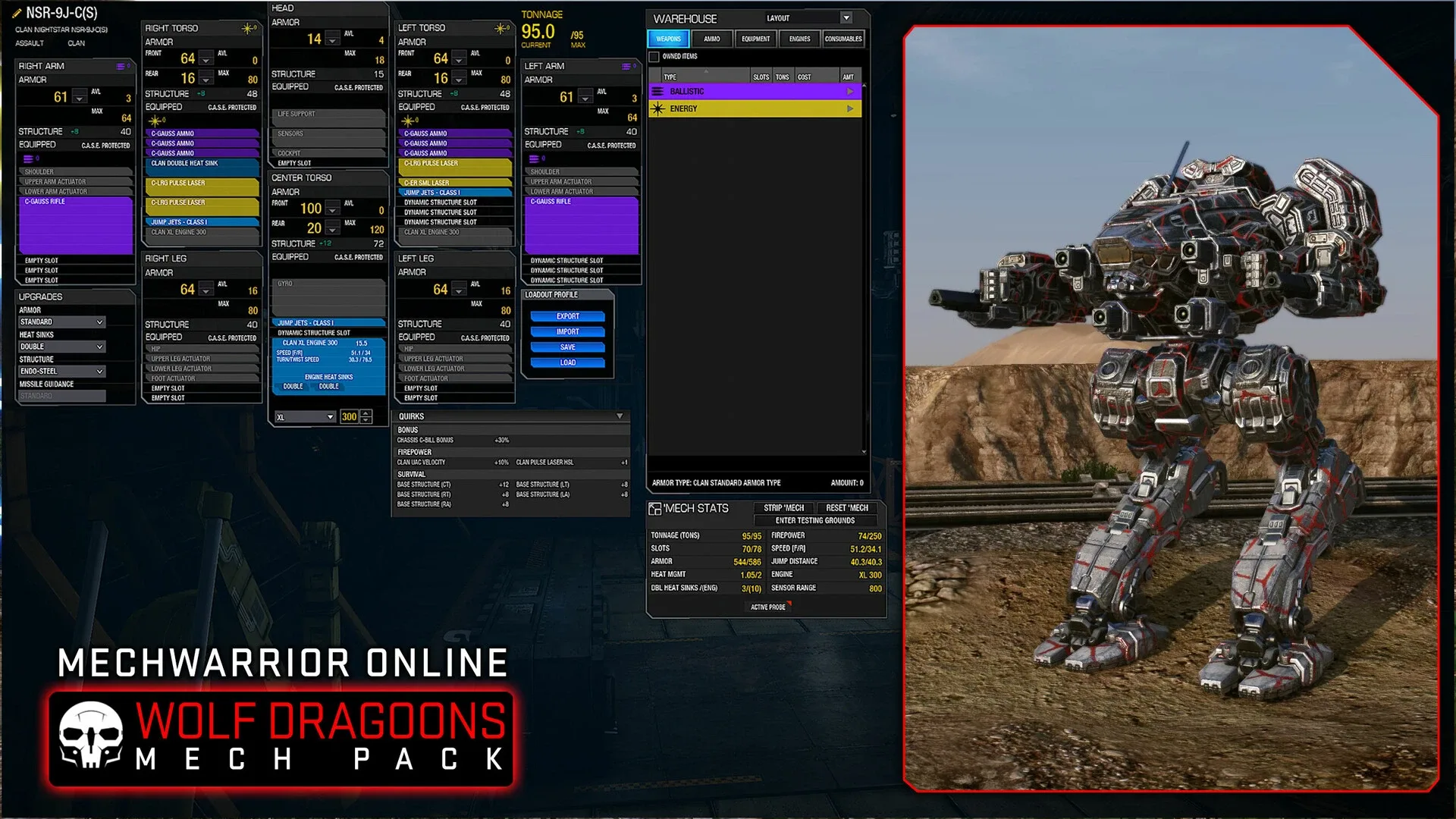
Task: Select the Energy weapons star icon
Action: (657, 108)
